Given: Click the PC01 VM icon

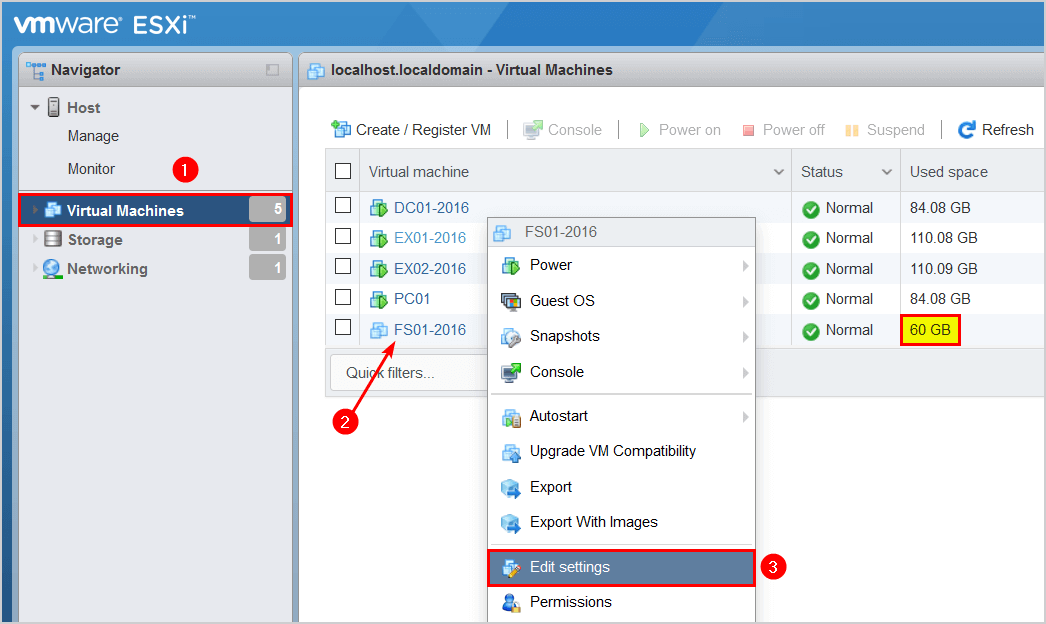Looking at the screenshot, I should click(x=379, y=300).
